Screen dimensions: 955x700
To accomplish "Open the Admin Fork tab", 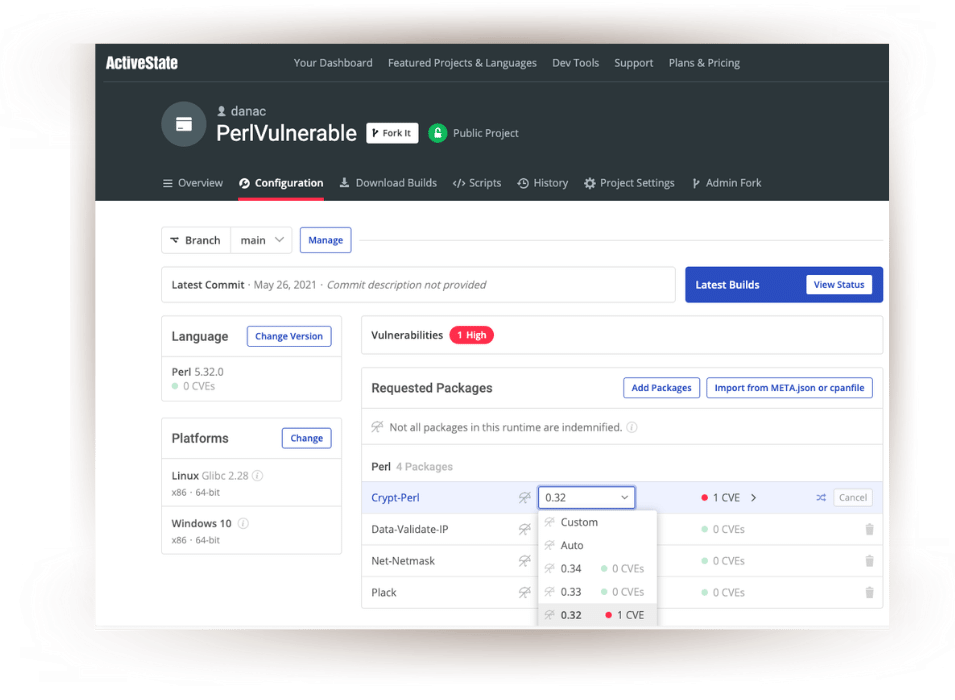I will point(727,183).
